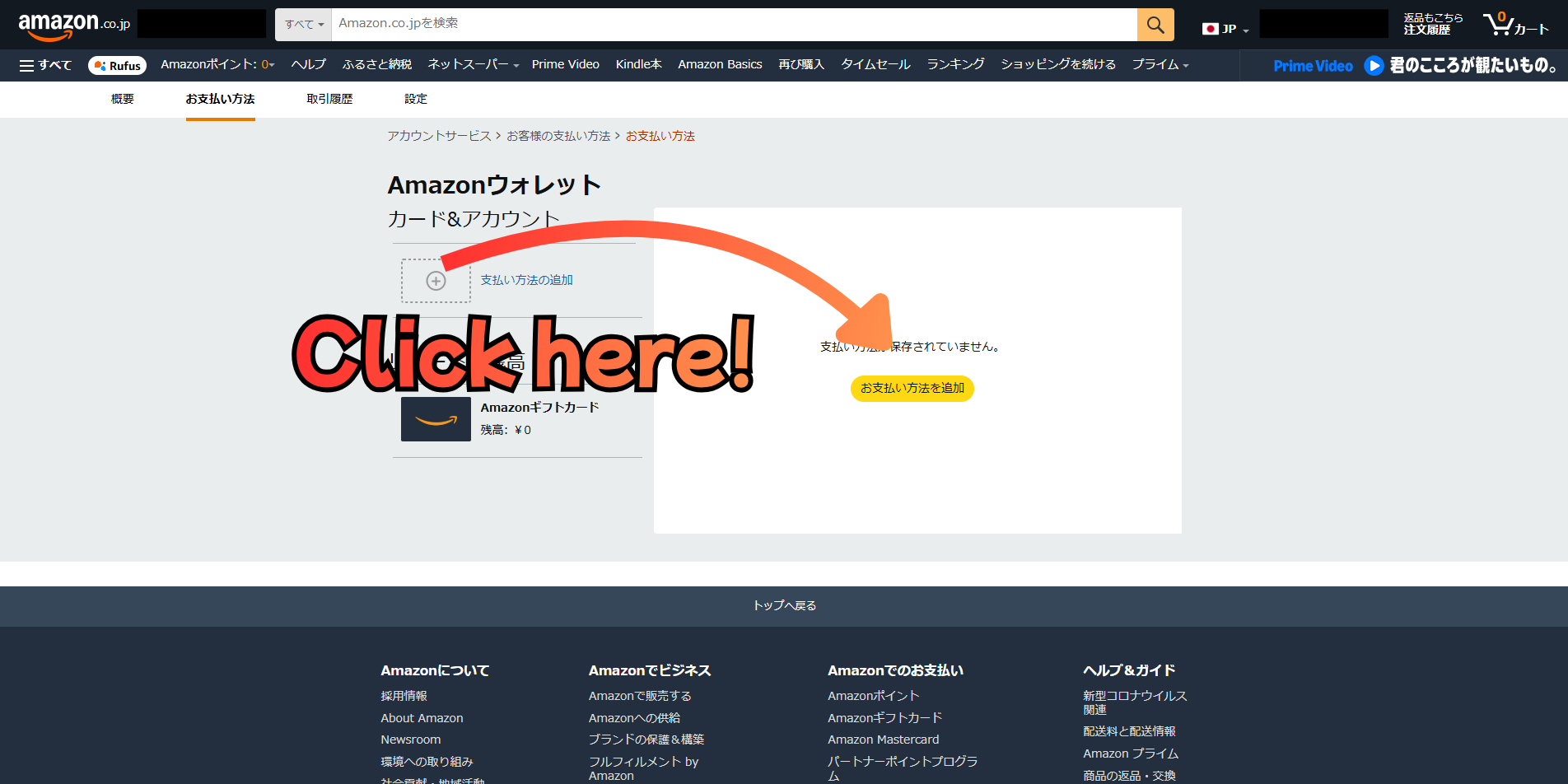Screen dimensions: 1568x784
Task: Open footer link 商品の返品・交換
Action: 1129,776
